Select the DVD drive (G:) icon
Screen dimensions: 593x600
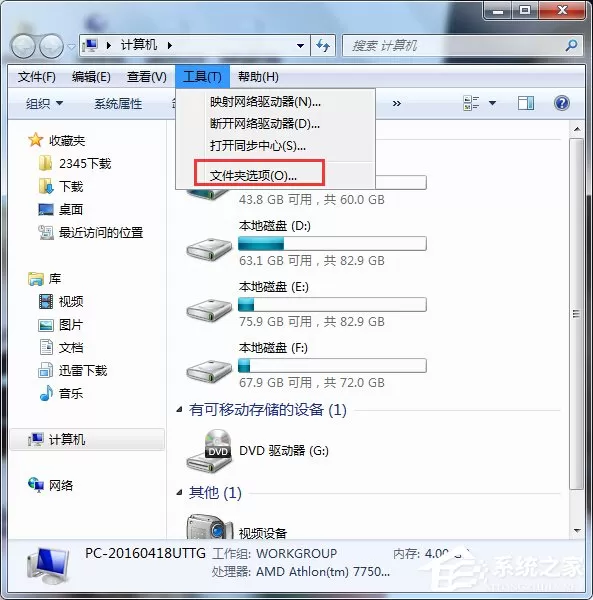coord(210,451)
